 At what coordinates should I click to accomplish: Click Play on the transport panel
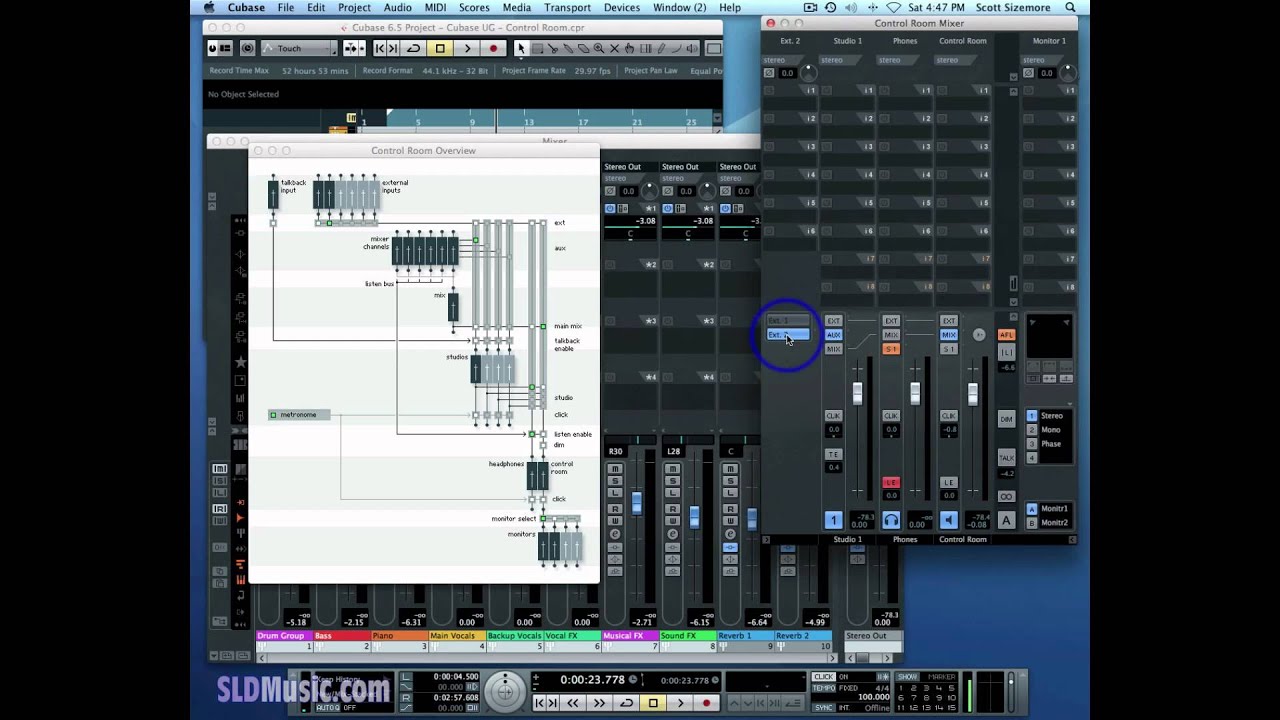[680, 703]
